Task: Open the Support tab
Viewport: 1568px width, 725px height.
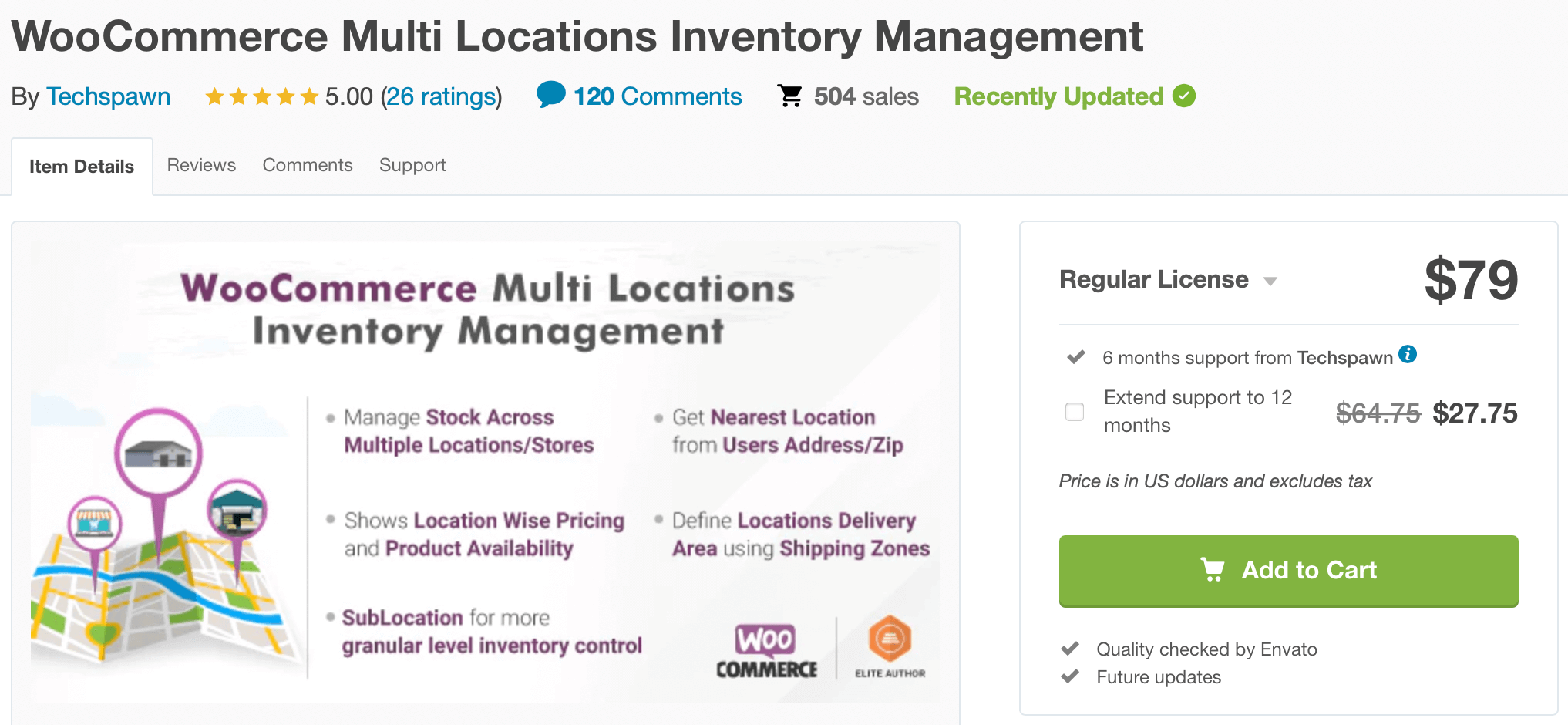Action: coord(412,164)
